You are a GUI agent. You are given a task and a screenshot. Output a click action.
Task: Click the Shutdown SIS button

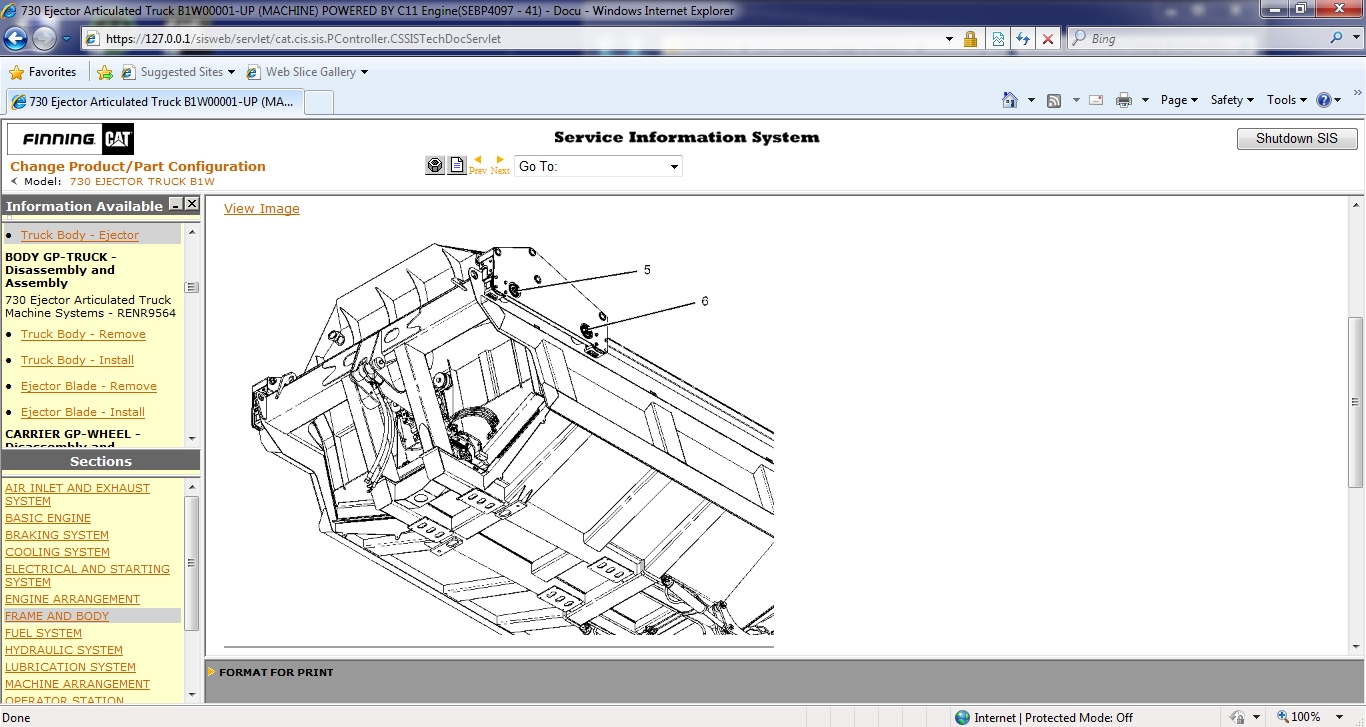coord(1297,138)
